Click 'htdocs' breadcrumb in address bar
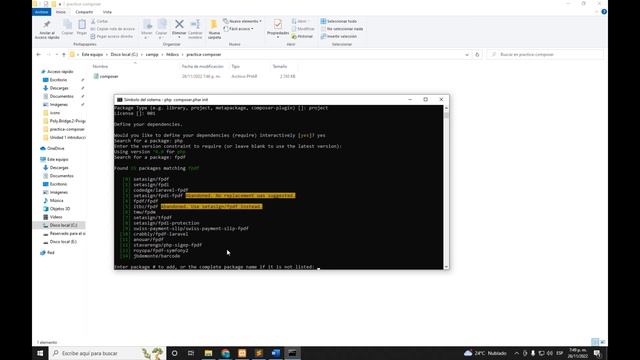This screenshot has width=640, height=360. [x=172, y=54]
